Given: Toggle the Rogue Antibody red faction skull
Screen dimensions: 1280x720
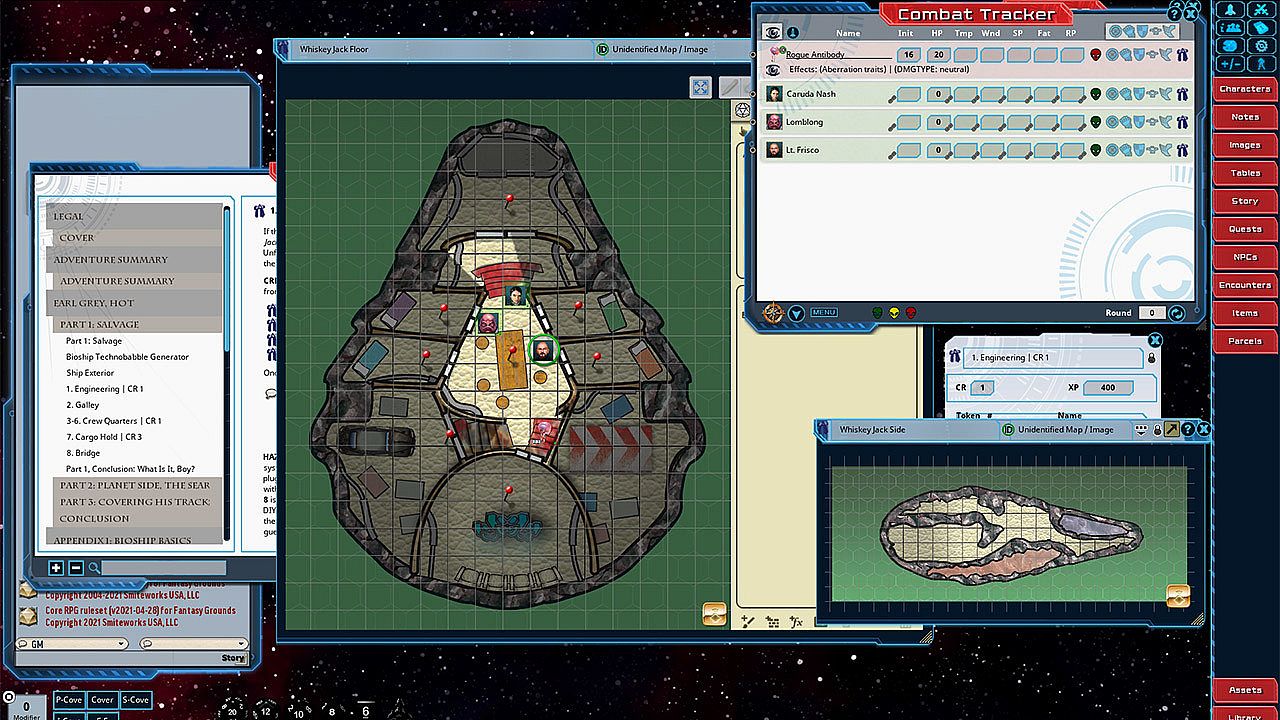Looking at the screenshot, I should tap(1096, 55).
